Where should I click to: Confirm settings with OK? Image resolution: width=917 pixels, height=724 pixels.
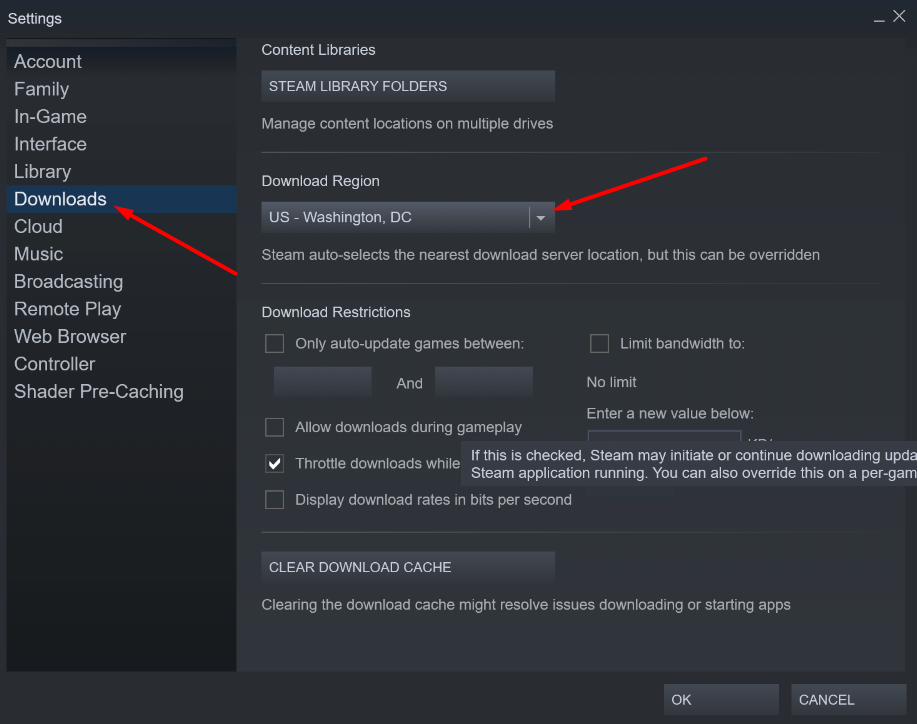click(721, 699)
